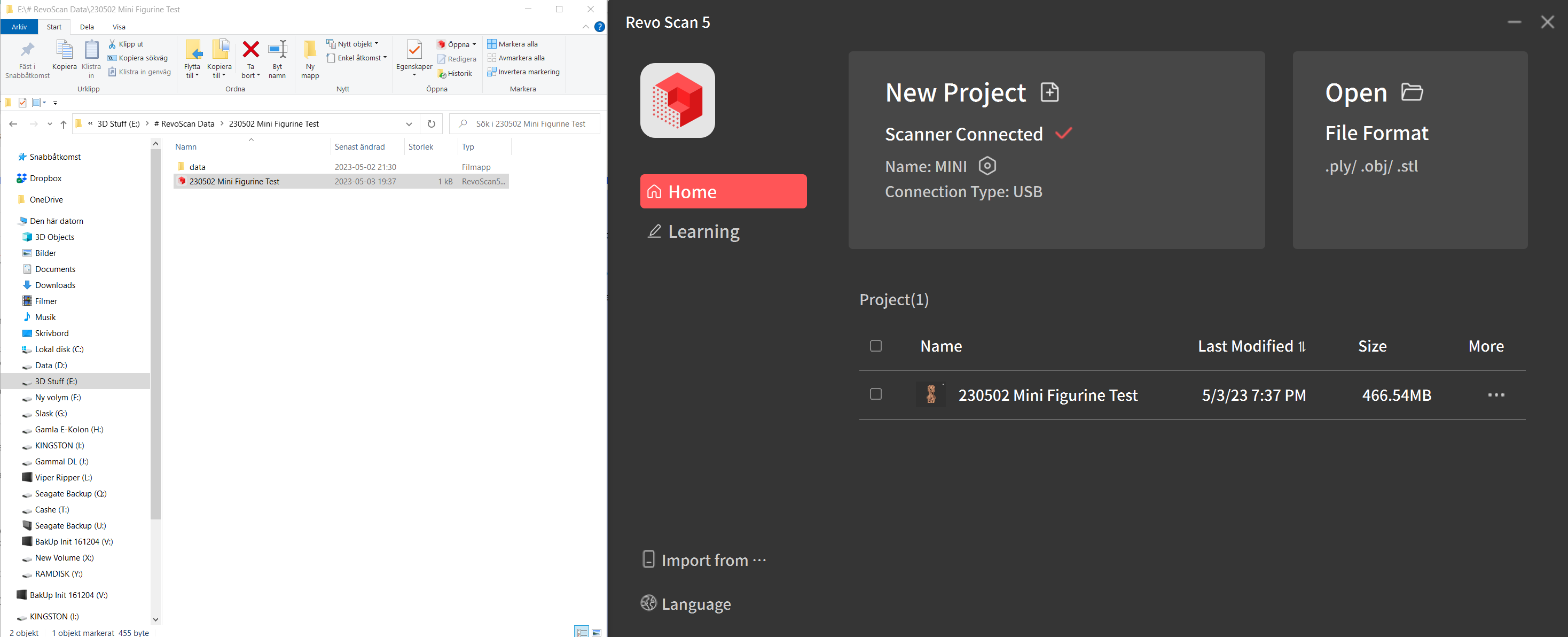Click Historik in the Öppna group

coord(454,74)
